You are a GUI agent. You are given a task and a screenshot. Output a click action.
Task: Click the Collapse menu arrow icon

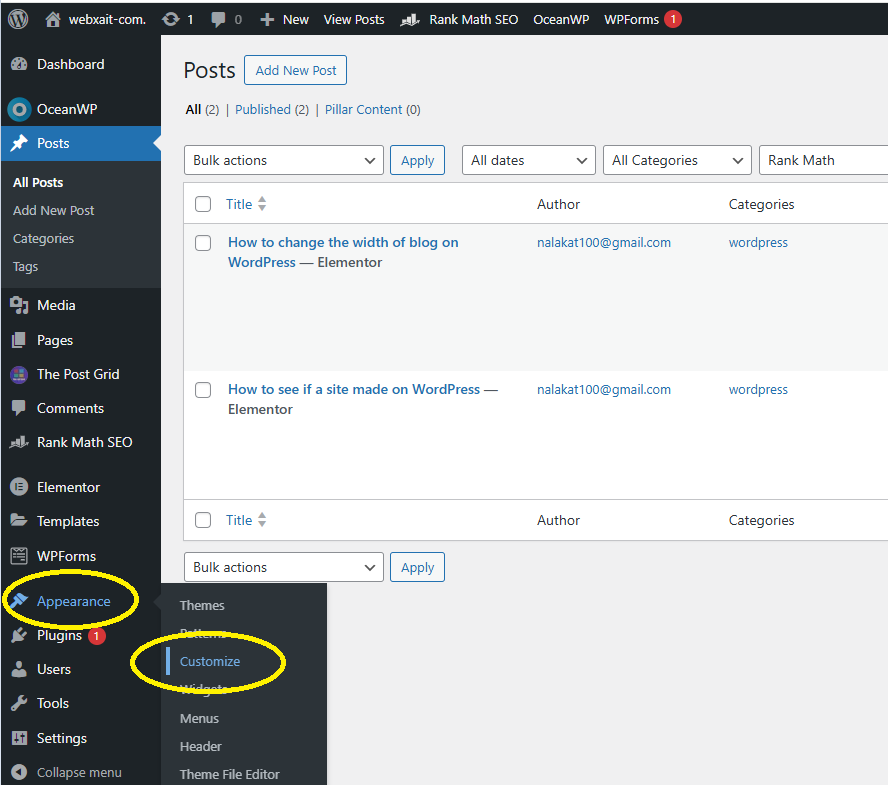point(19,772)
